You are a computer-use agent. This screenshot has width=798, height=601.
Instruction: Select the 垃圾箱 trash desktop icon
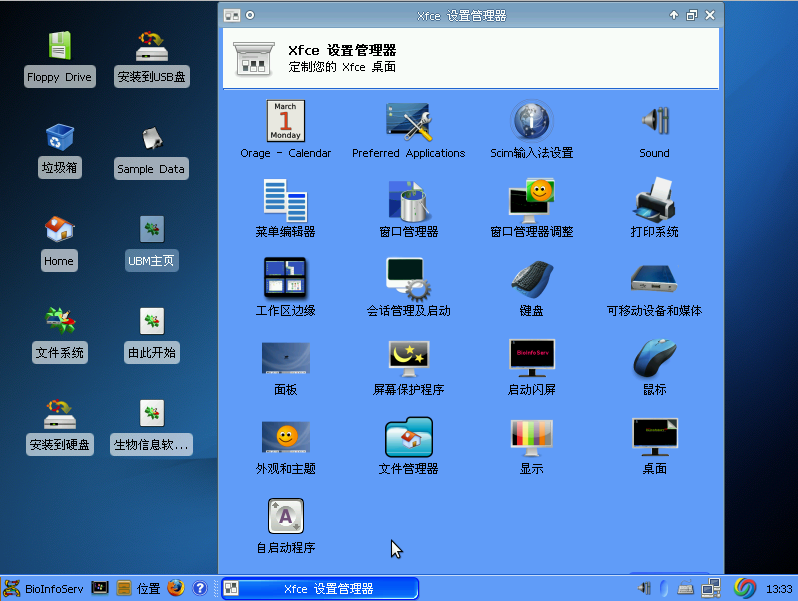click(x=60, y=151)
